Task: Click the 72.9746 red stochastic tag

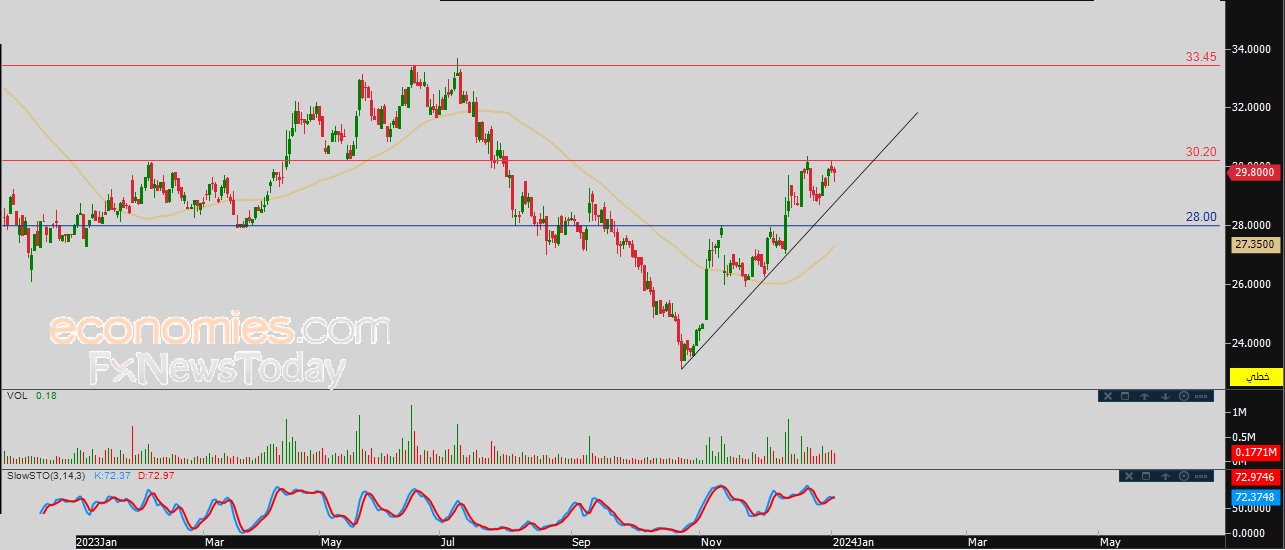Action: tap(1257, 478)
